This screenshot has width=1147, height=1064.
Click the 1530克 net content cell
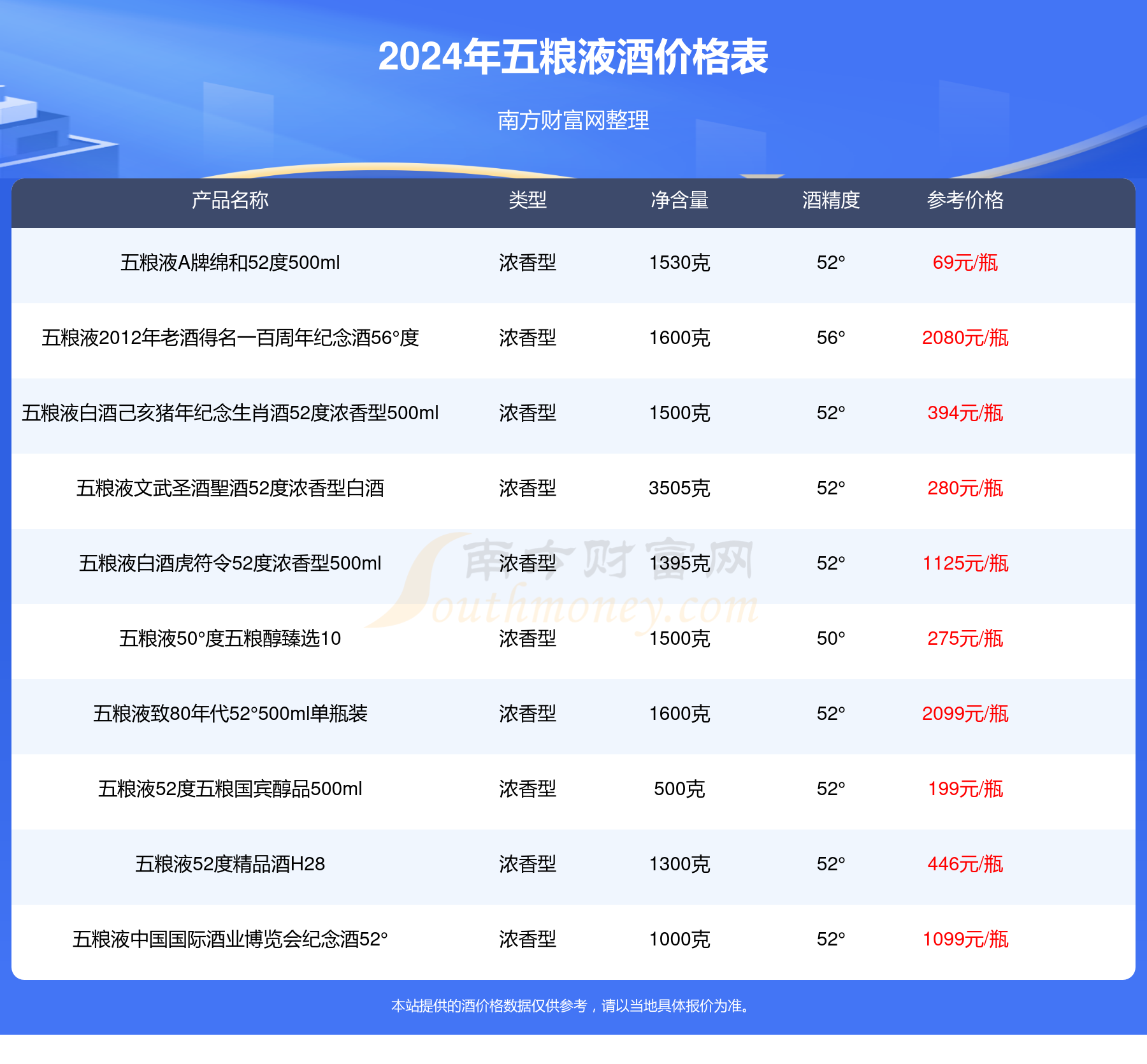coord(679,262)
